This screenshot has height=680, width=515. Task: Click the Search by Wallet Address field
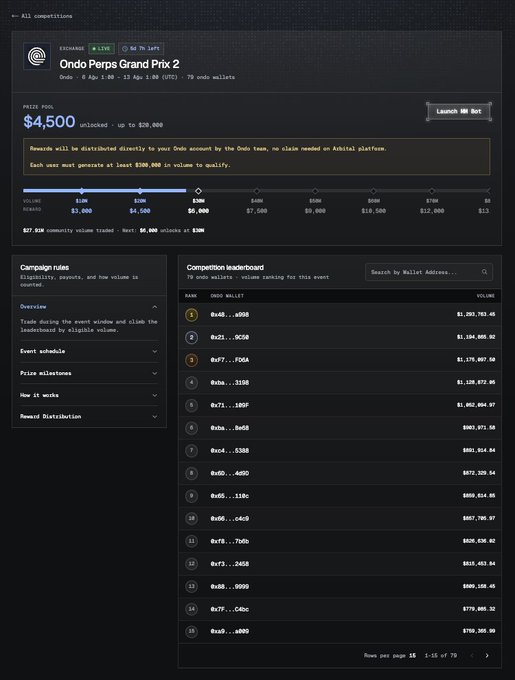click(428, 272)
